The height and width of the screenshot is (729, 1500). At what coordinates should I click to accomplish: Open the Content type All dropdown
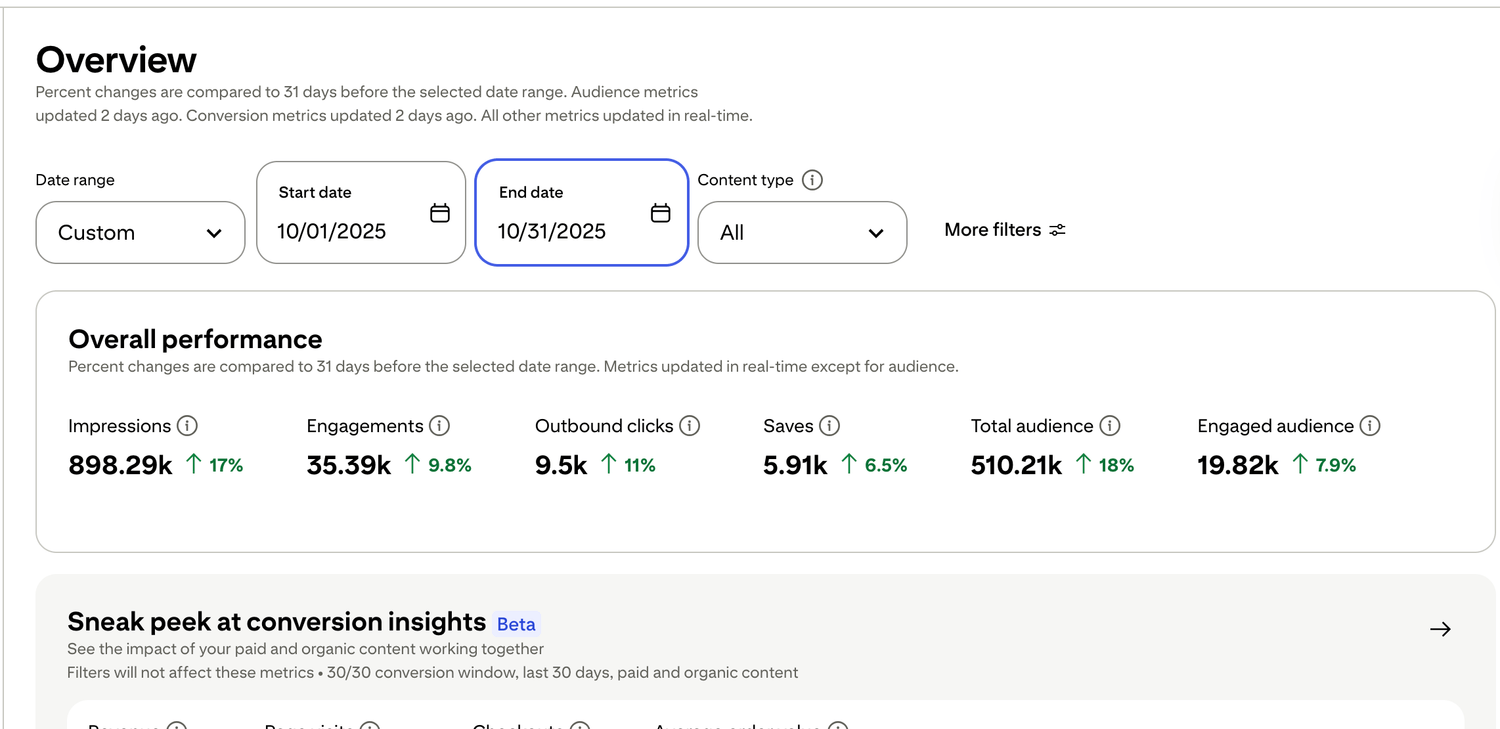pyautogui.click(x=802, y=233)
